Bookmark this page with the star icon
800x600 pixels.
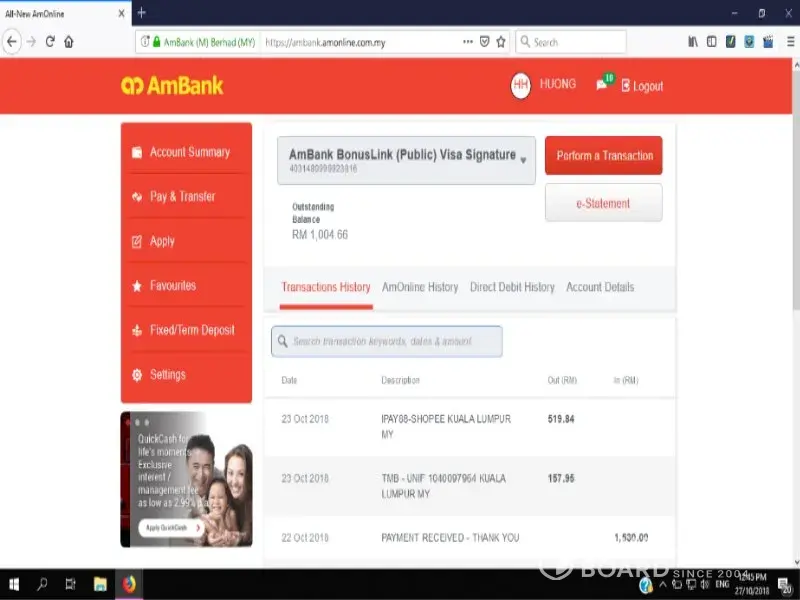(501, 42)
